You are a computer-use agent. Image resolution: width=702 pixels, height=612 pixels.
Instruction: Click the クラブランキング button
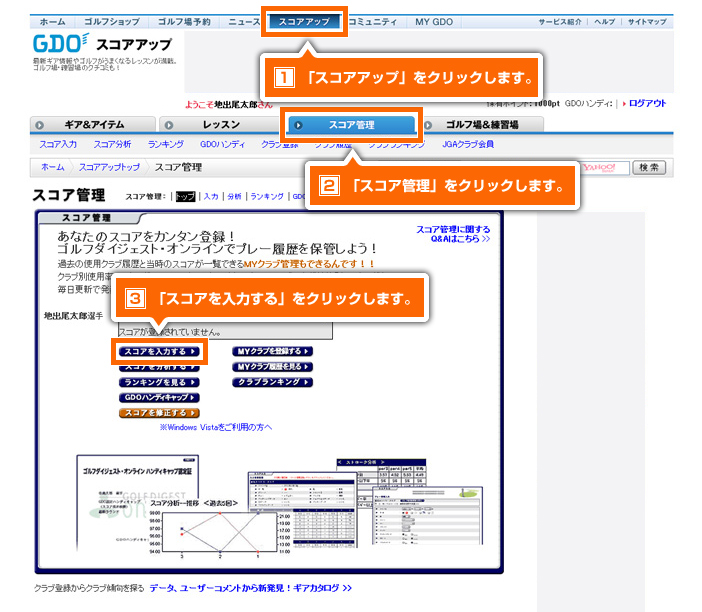pyautogui.click(x=273, y=382)
